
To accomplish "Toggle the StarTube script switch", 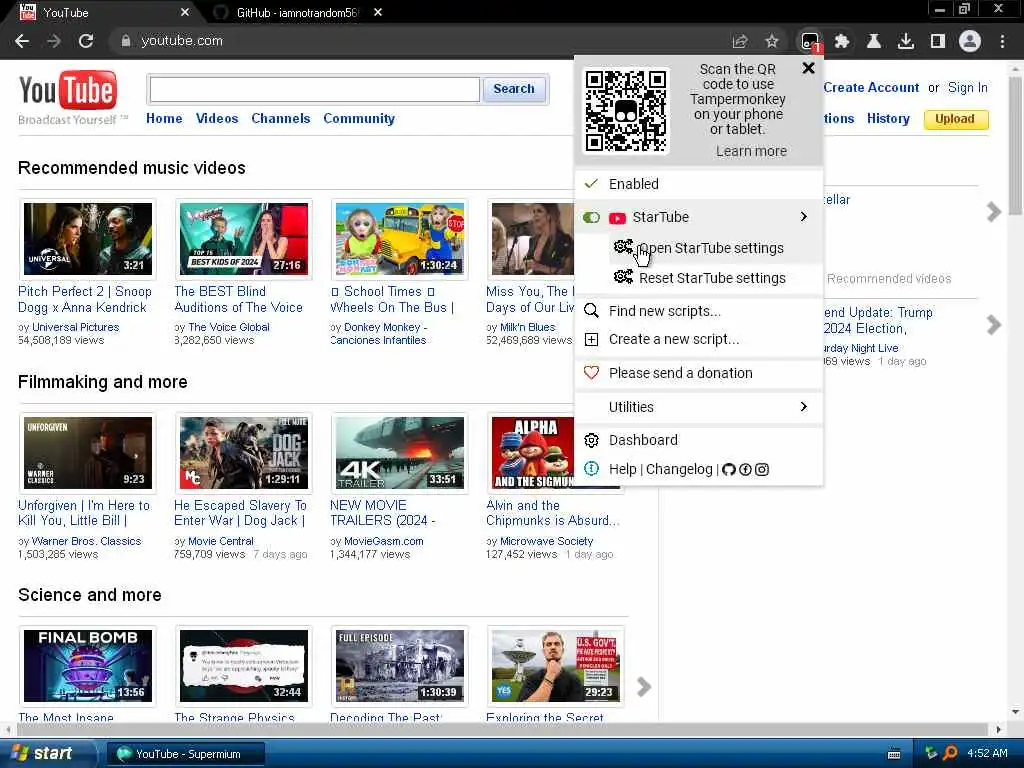I will [x=591, y=217].
